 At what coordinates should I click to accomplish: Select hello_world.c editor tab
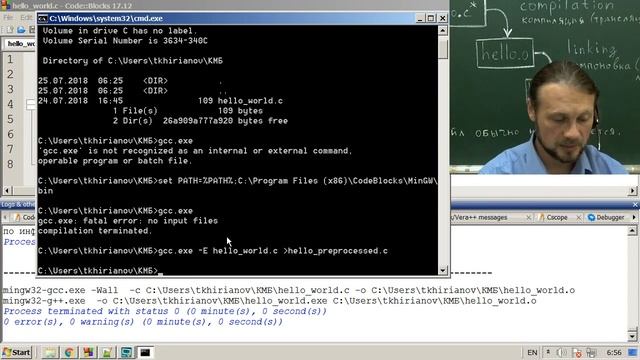(x=20, y=44)
